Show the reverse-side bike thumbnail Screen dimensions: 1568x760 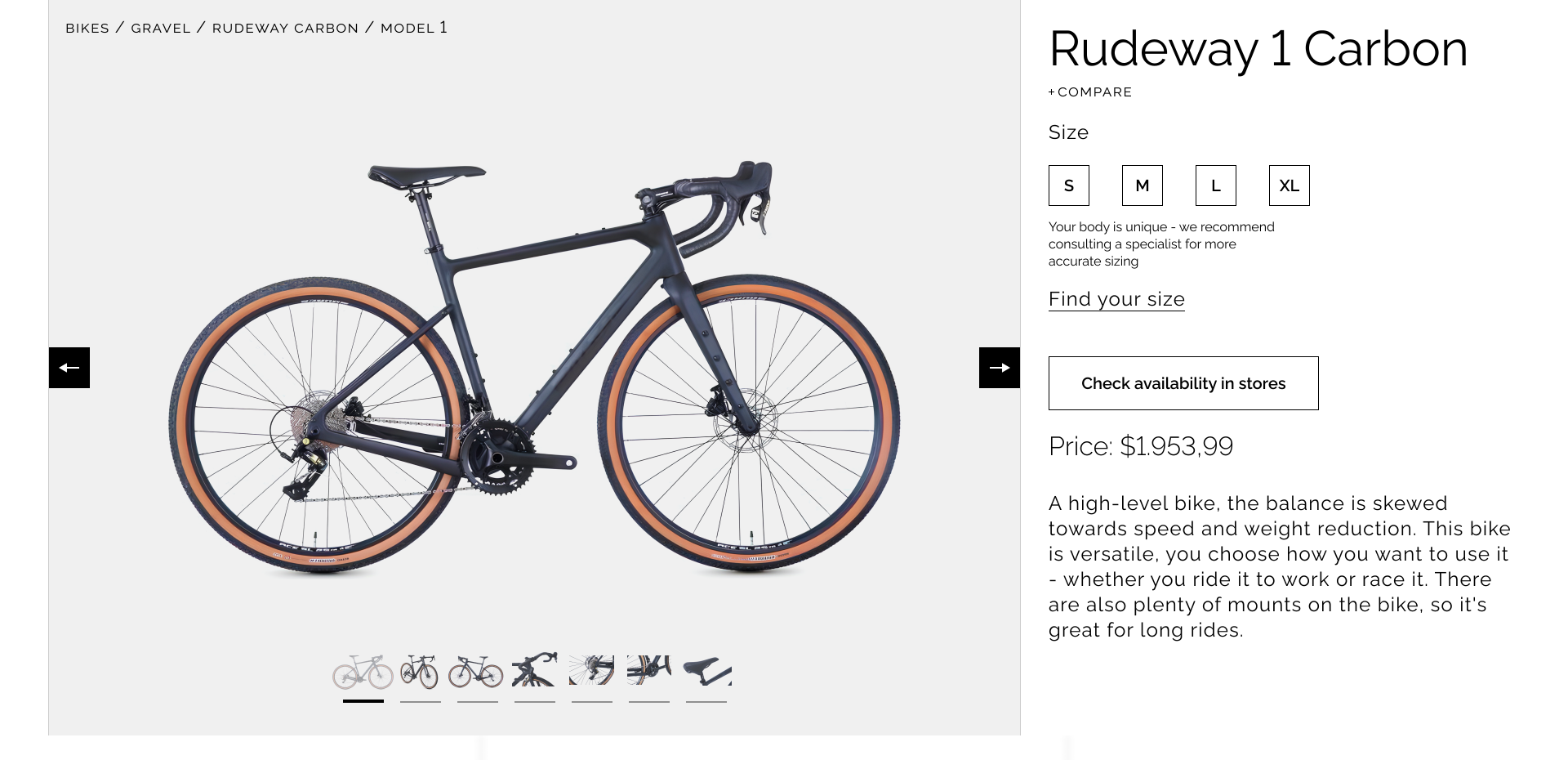point(476,672)
